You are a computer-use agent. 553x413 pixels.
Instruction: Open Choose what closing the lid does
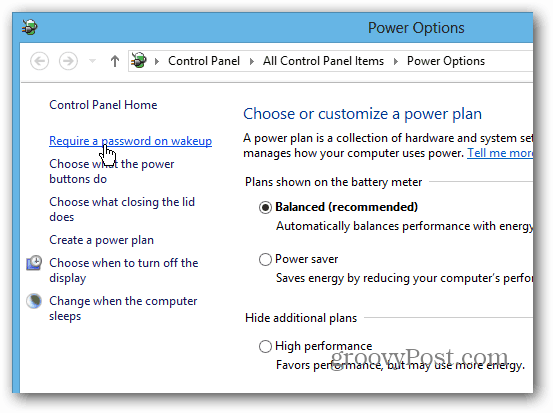(122, 209)
